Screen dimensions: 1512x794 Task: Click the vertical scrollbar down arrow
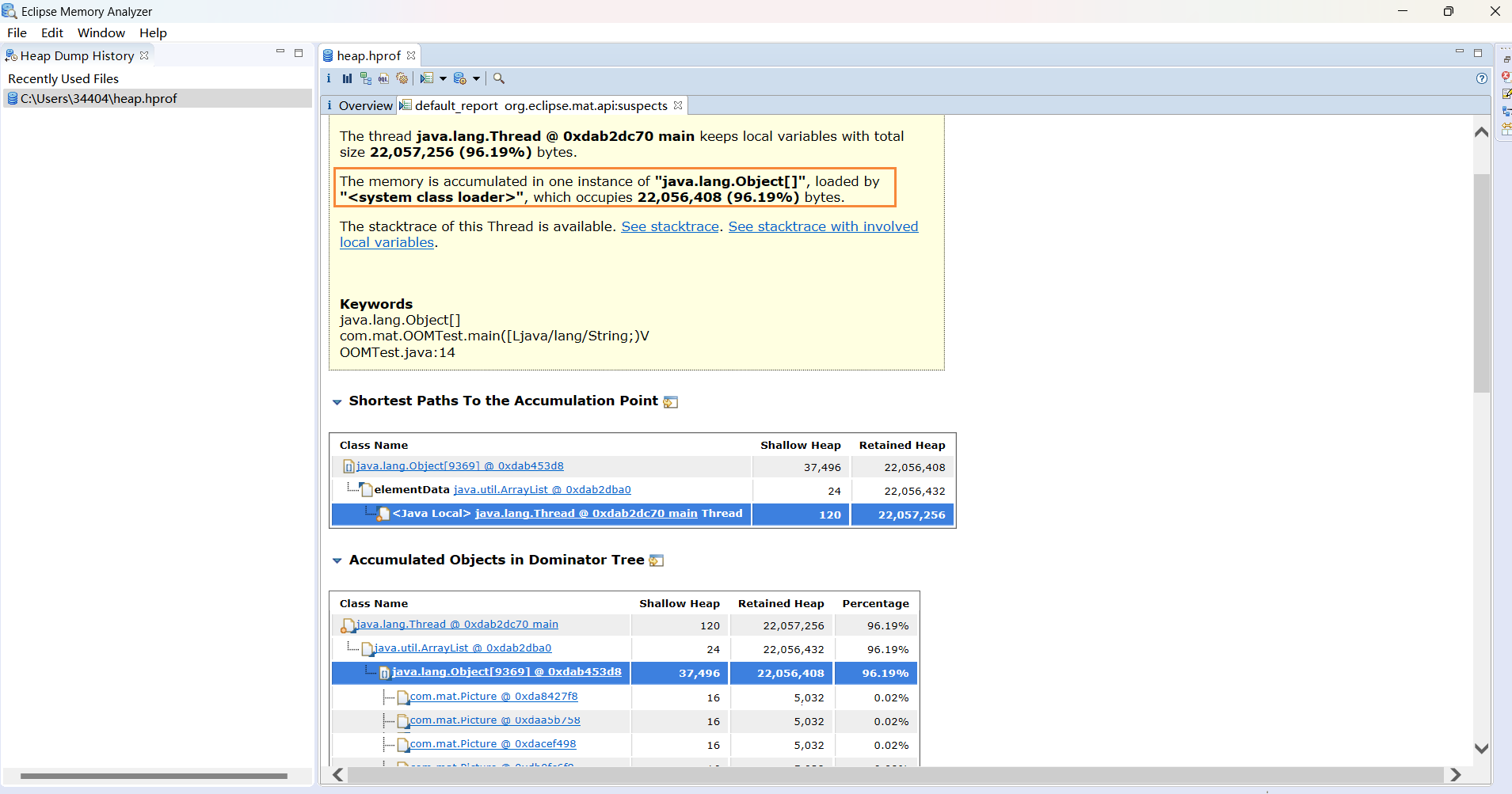click(x=1481, y=748)
